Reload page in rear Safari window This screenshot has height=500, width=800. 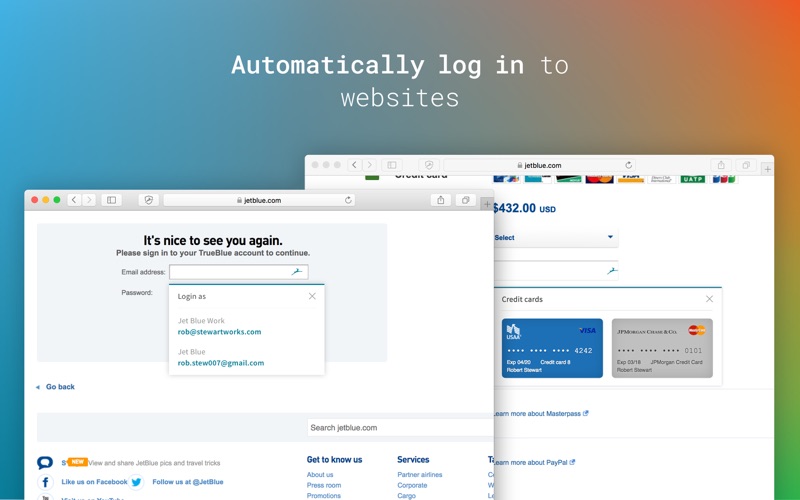tap(629, 165)
